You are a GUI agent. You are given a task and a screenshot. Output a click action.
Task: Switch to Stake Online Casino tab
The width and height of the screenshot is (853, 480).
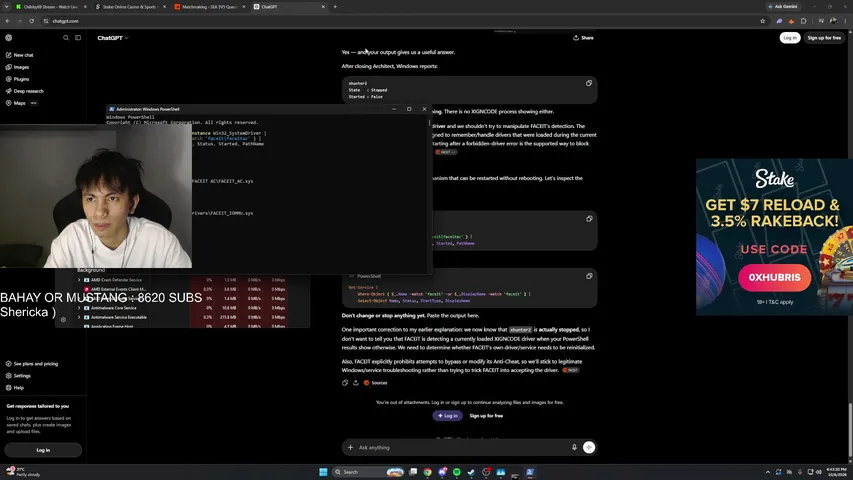pos(130,7)
